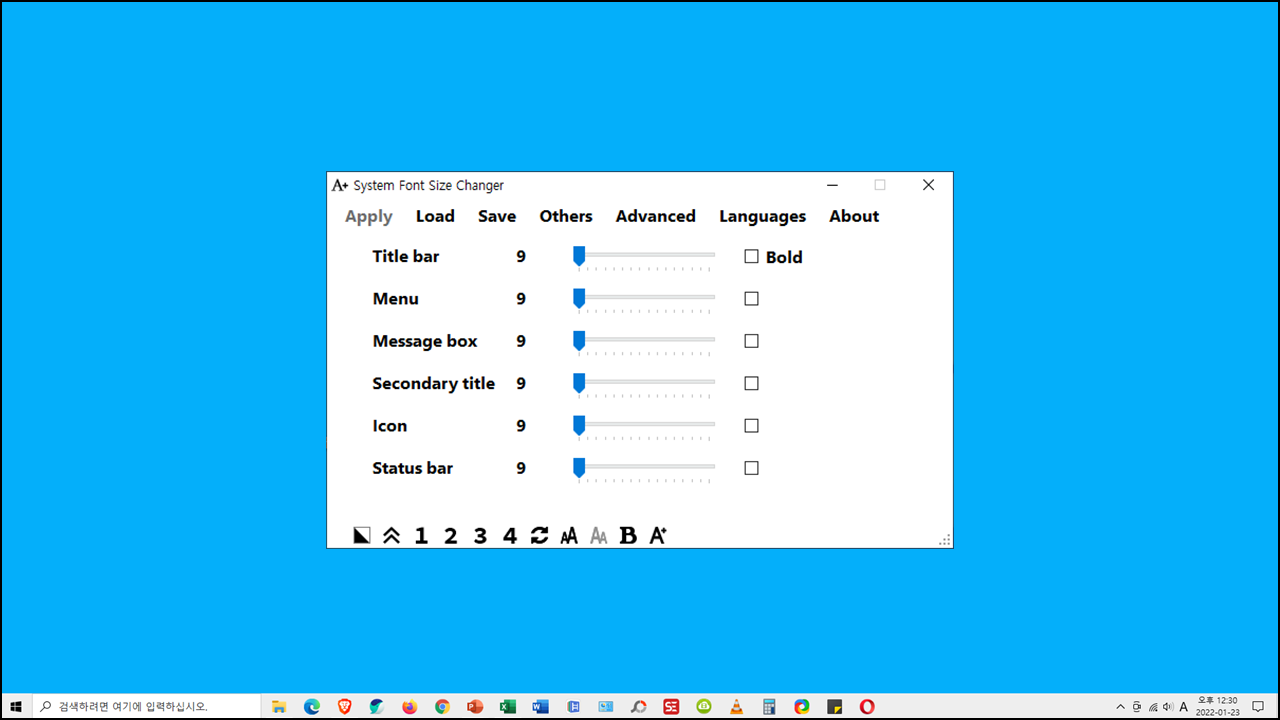Toggle the black-and-white theme icon

[x=362, y=536]
